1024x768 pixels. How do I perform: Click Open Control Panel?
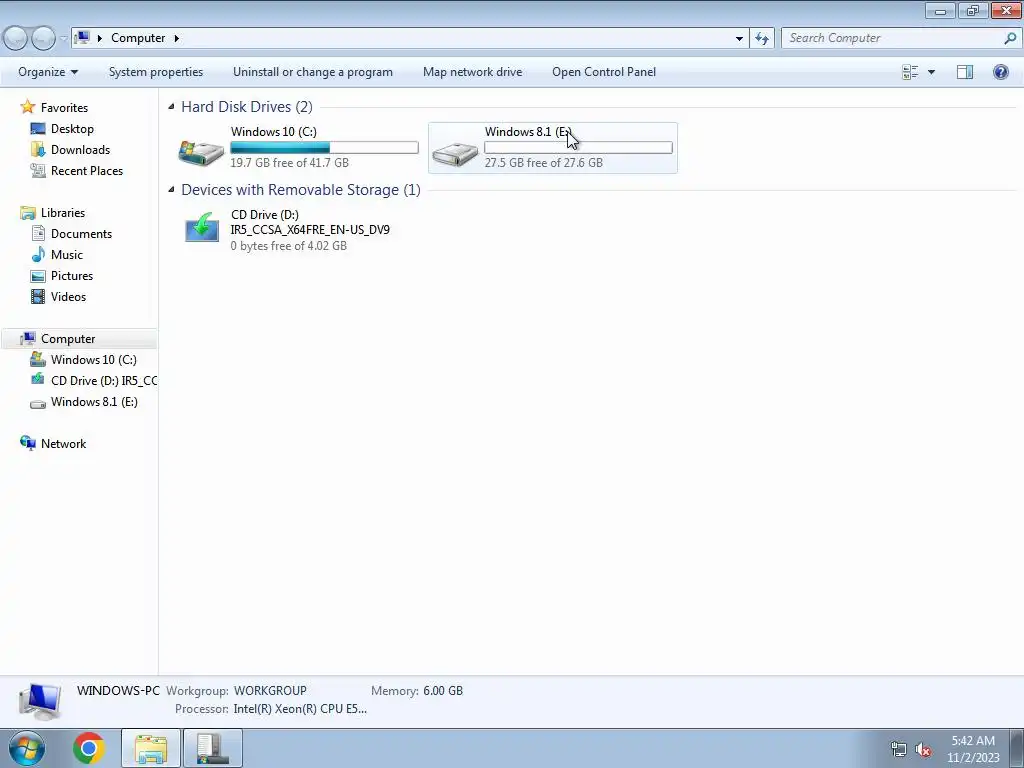tap(604, 72)
